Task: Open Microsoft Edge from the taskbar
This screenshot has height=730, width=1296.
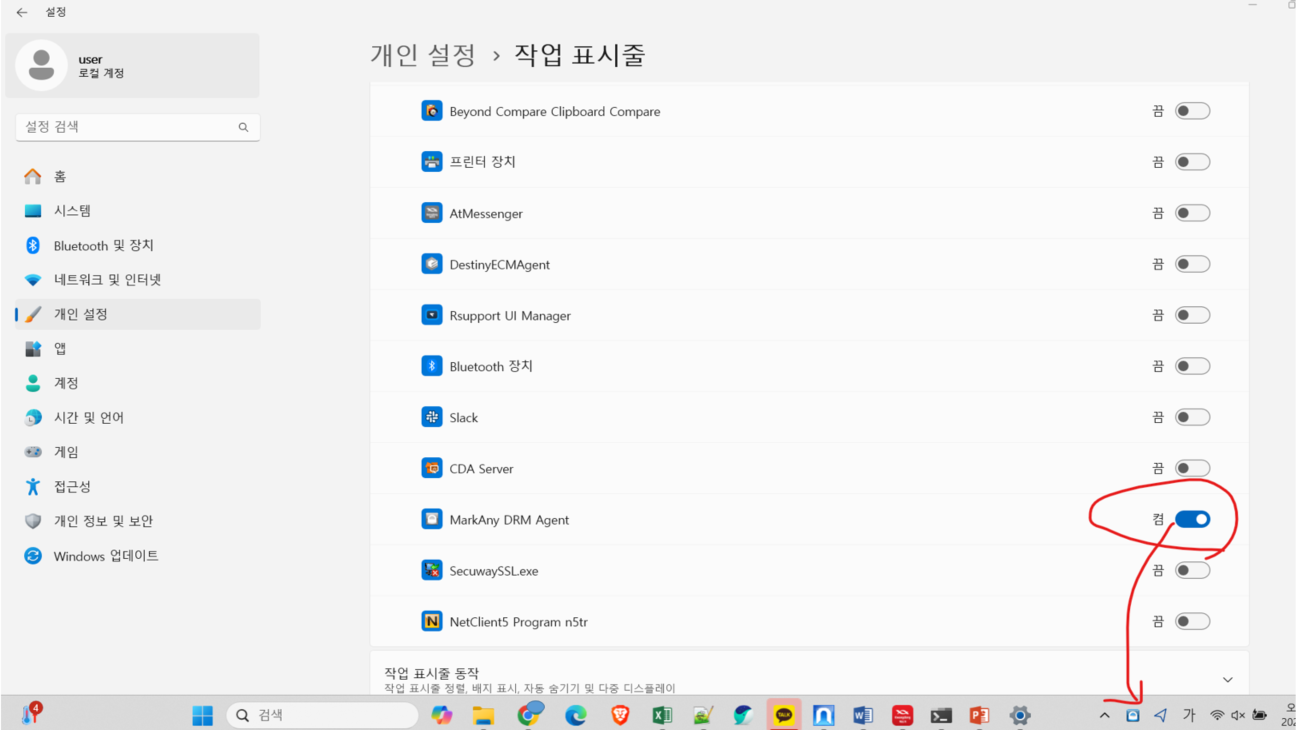Action: (576, 715)
